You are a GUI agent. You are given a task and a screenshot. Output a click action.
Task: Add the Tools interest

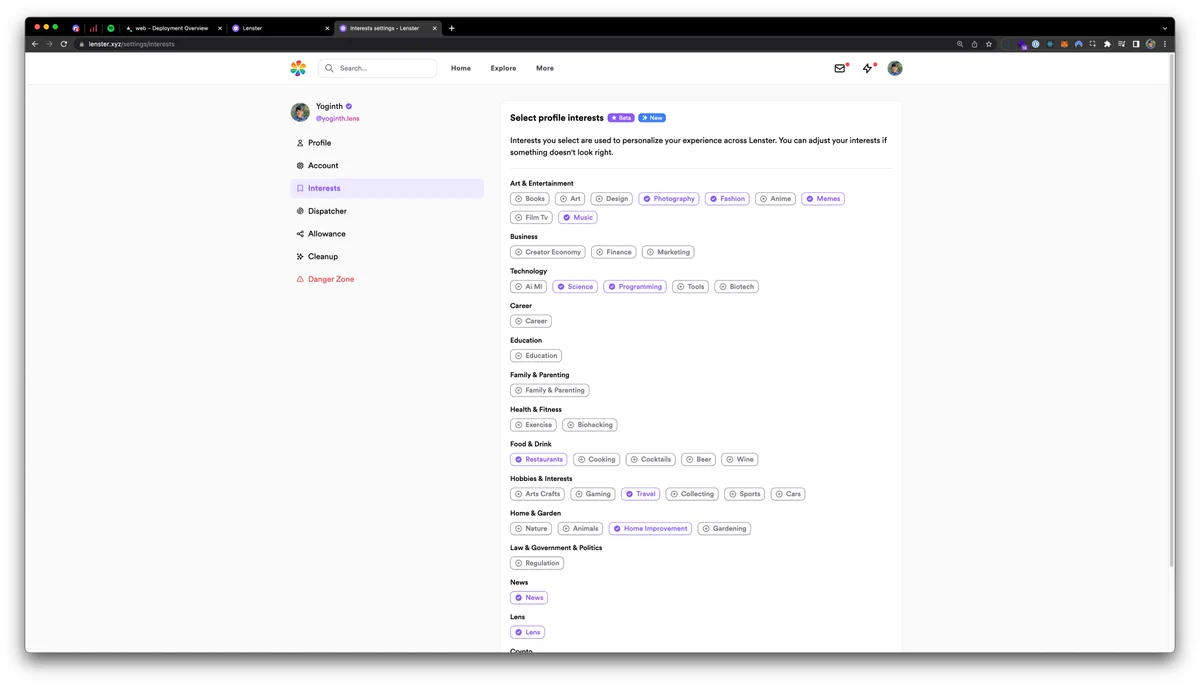click(x=691, y=287)
